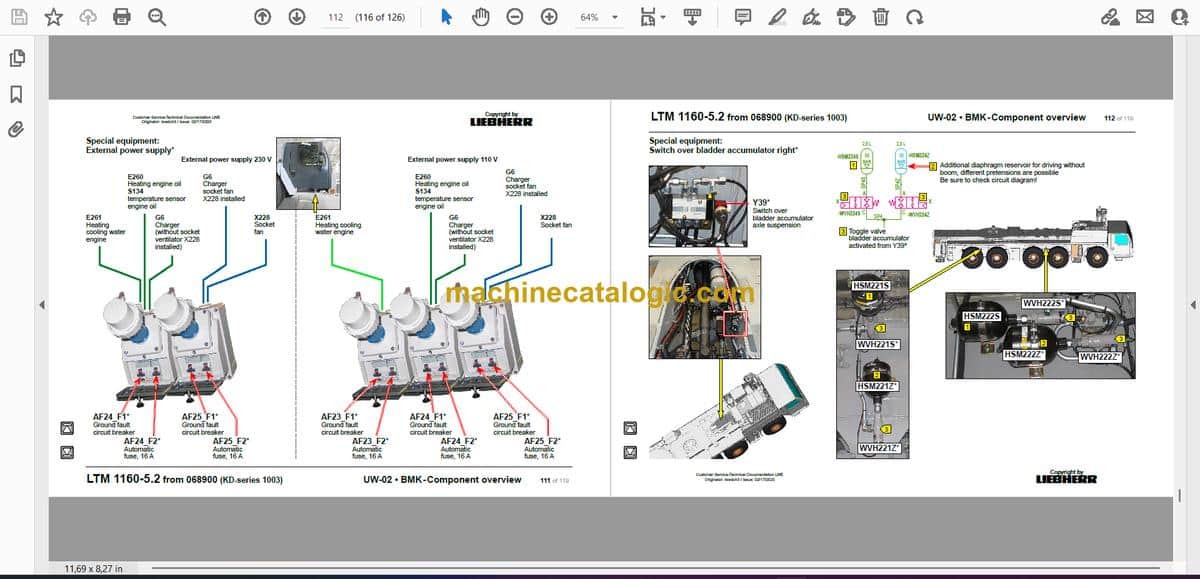Click the page number field showing 112

click(x=335, y=17)
